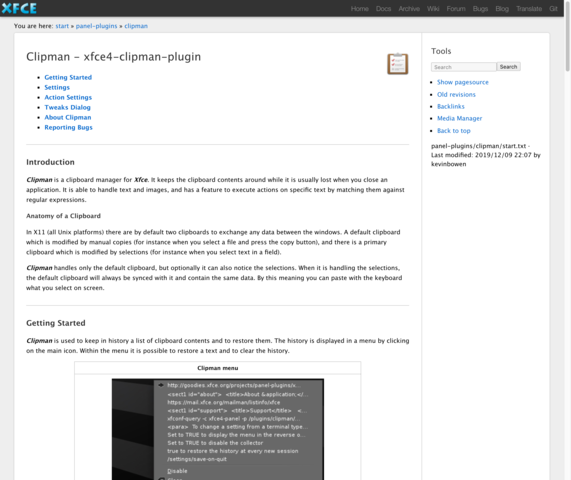Open the Wiki menu item
The width and height of the screenshot is (571, 480).
pyautogui.click(x=433, y=9)
